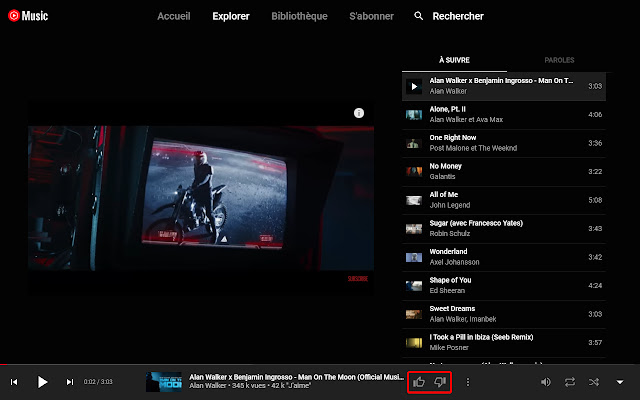Open the Accueil menu item
Screen dimensions: 640x400
tap(174, 16)
